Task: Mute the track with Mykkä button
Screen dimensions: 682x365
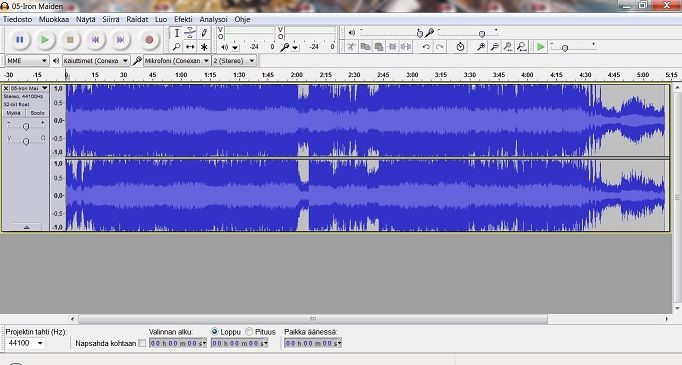Action: point(13,113)
